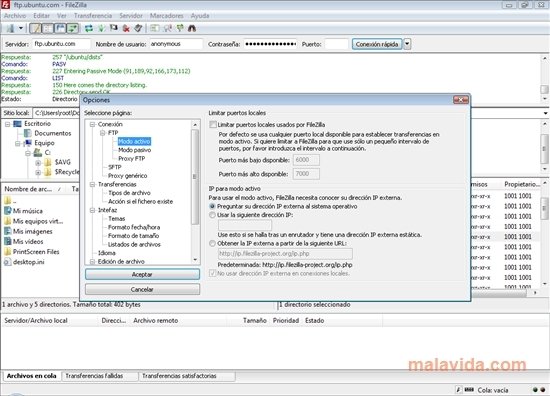This screenshot has height=396, width=550.
Task: Focus the Puerto input field in quickconnect bar
Action: pyautogui.click(x=336, y=44)
